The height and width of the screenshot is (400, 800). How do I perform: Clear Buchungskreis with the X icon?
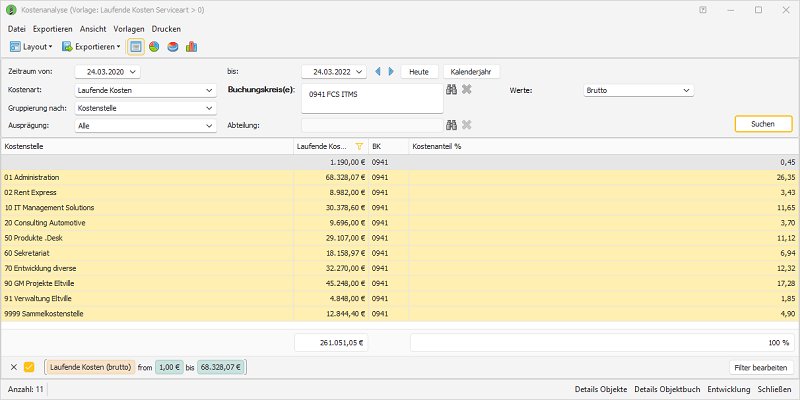pyautogui.click(x=467, y=90)
